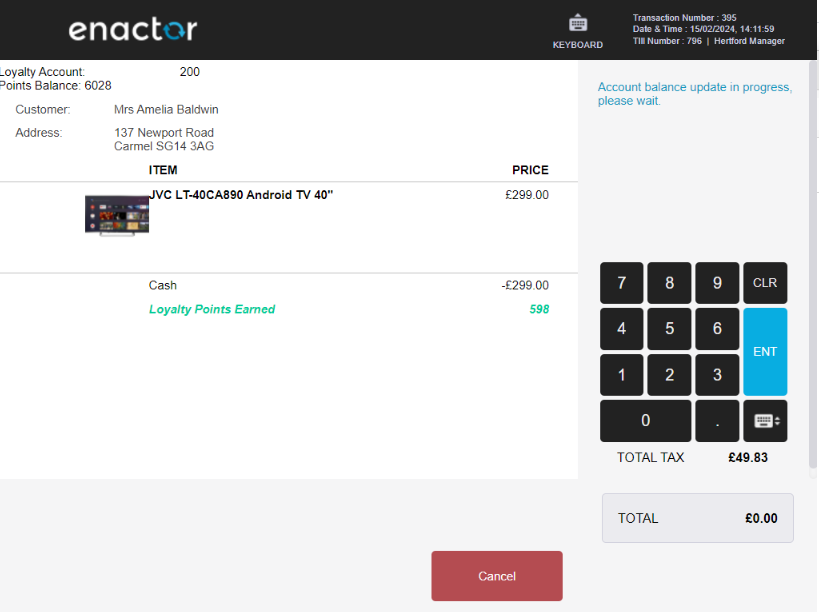819x612 pixels.
Task: Select the JVC LT-40CA890 Android TV line
Action: (289, 227)
